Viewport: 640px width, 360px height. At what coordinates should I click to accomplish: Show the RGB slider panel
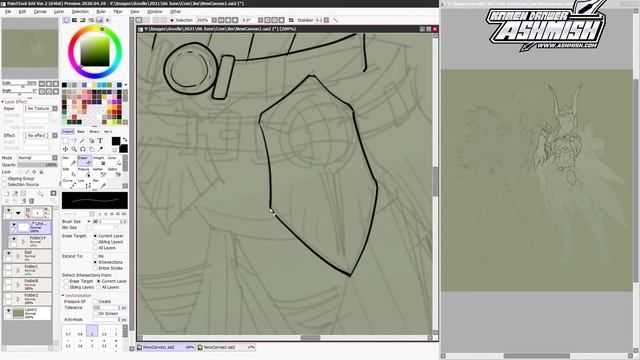74,20
